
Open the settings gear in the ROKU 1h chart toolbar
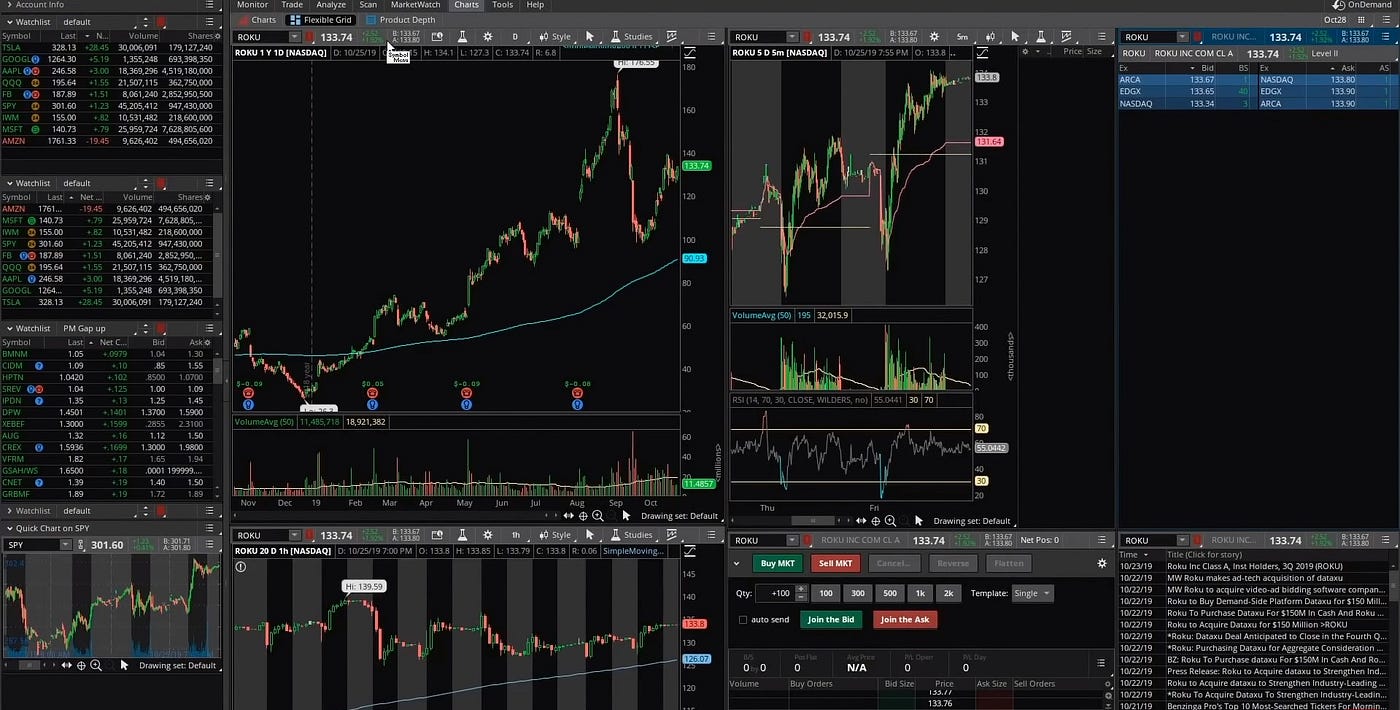click(x=487, y=535)
